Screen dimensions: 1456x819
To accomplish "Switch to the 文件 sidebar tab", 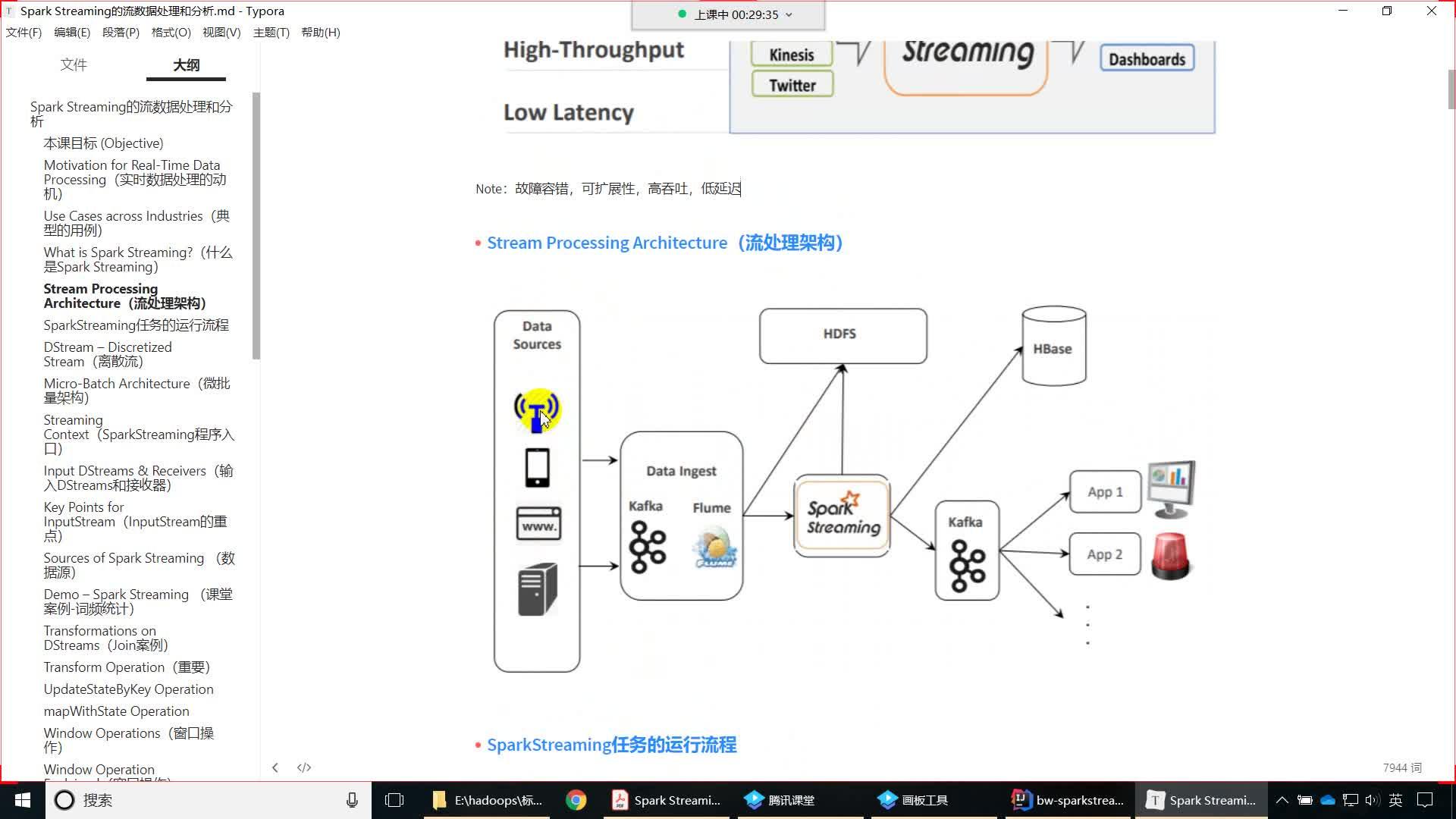I will point(74,65).
